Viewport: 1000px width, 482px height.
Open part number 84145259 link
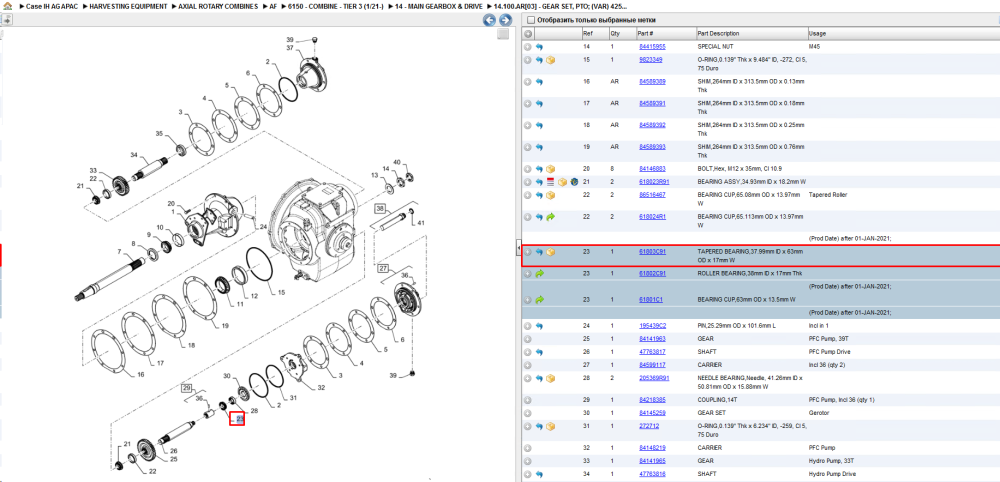652,413
